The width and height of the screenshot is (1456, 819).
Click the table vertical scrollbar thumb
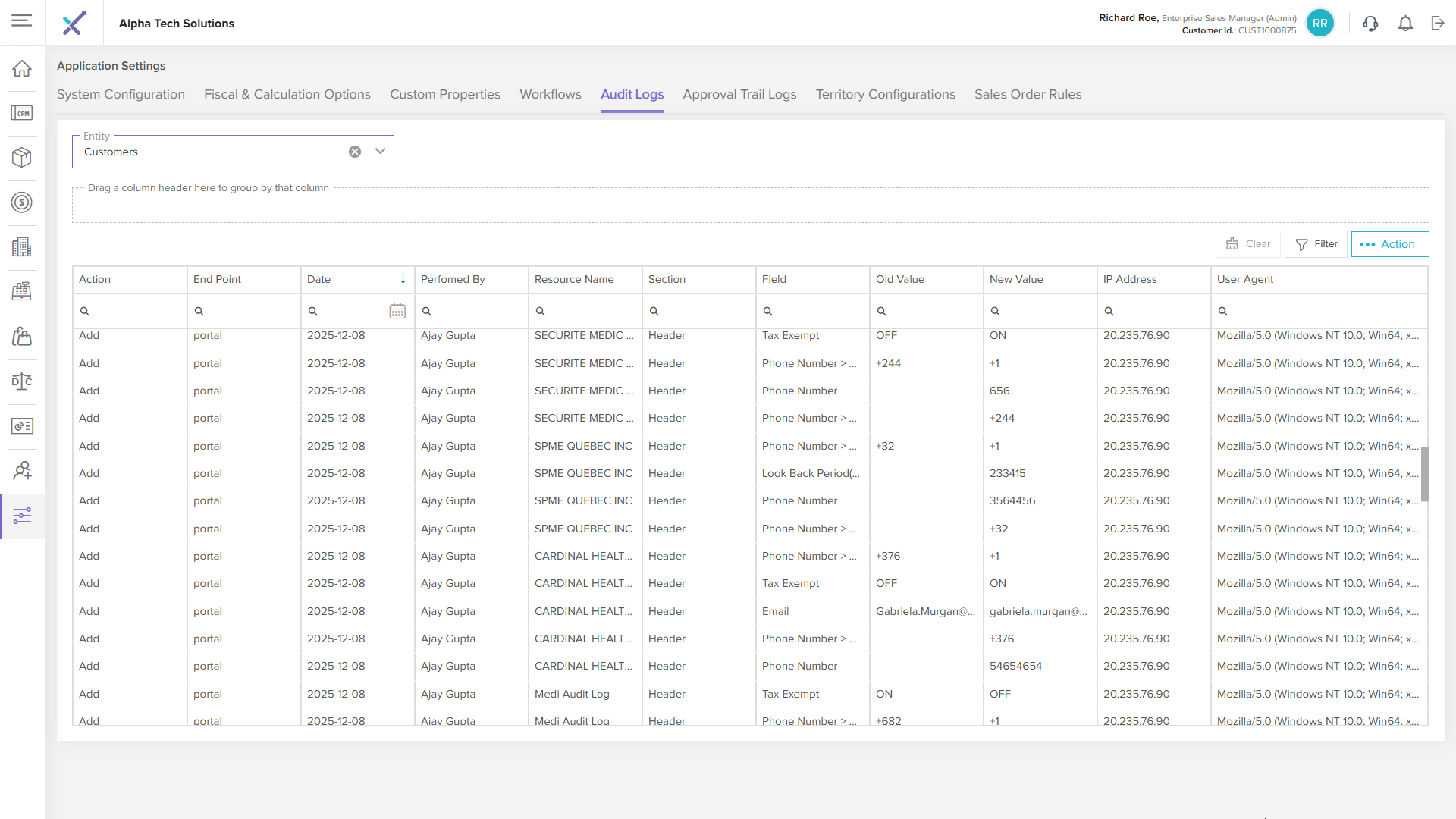[1424, 474]
